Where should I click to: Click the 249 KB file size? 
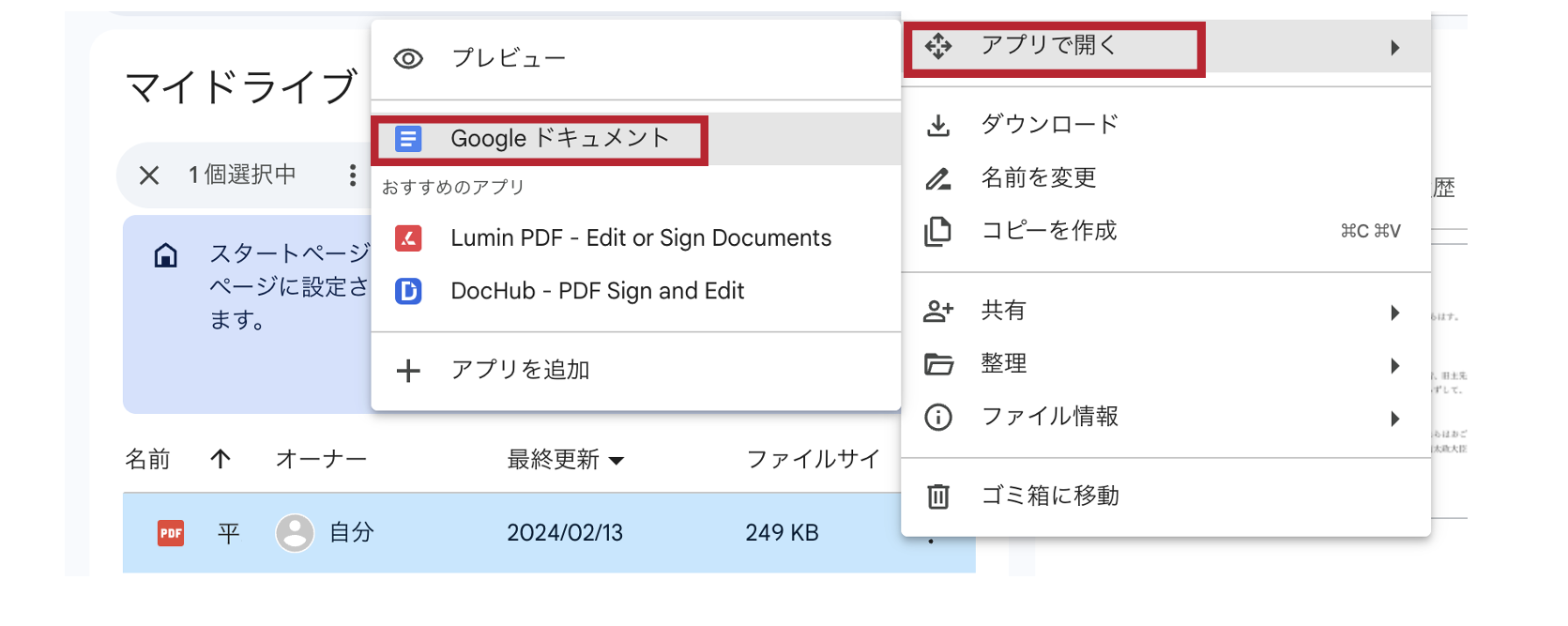coord(782,533)
